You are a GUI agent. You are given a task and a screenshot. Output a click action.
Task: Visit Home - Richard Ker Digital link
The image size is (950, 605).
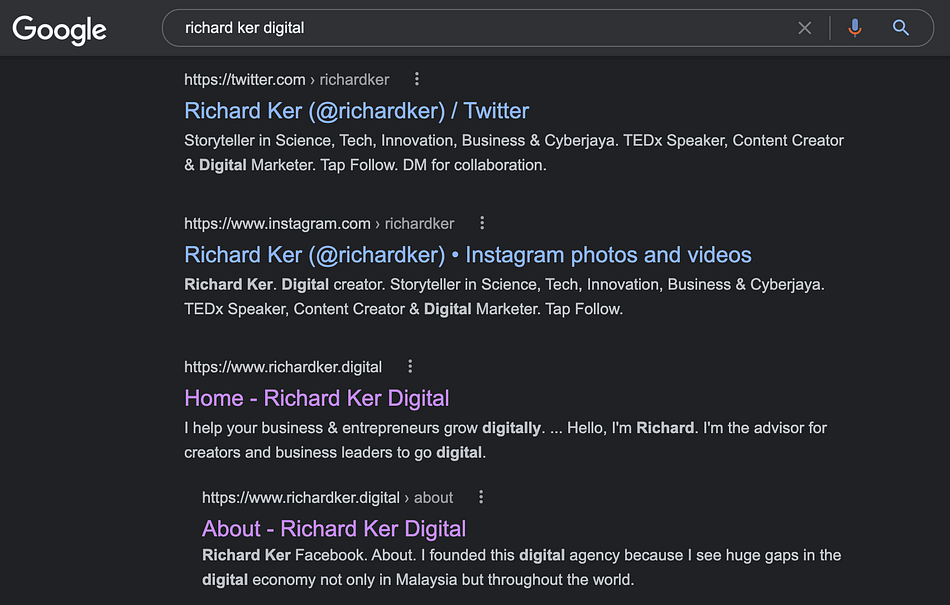[x=317, y=398]
